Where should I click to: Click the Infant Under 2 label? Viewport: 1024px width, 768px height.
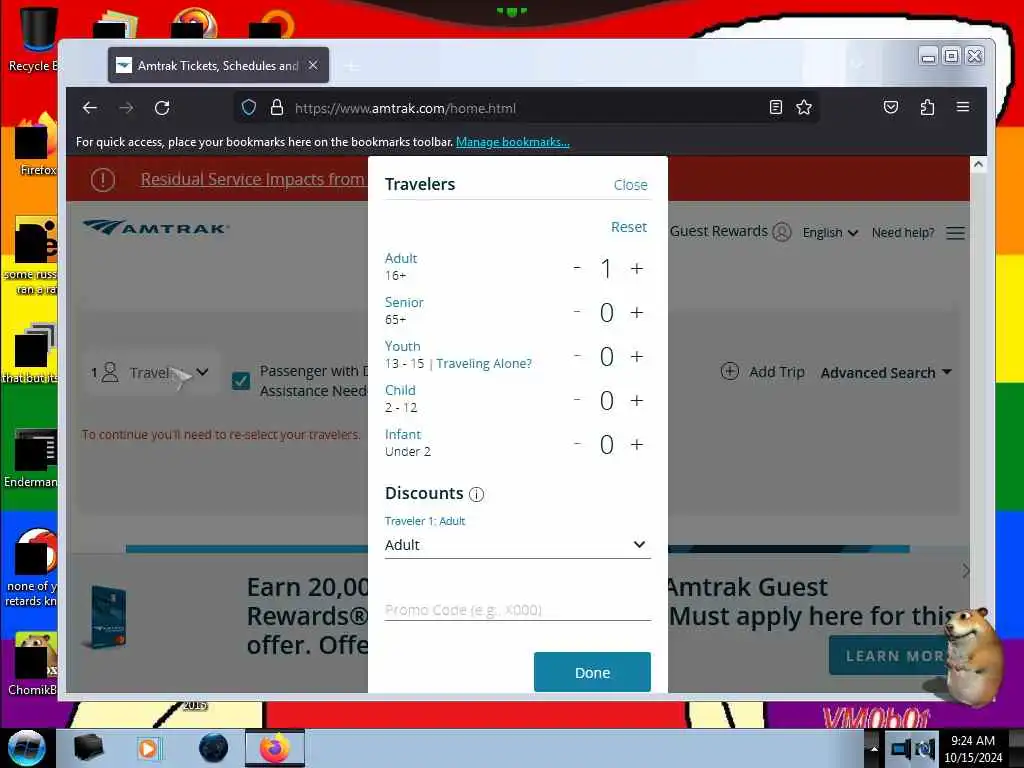pos(408,442)
